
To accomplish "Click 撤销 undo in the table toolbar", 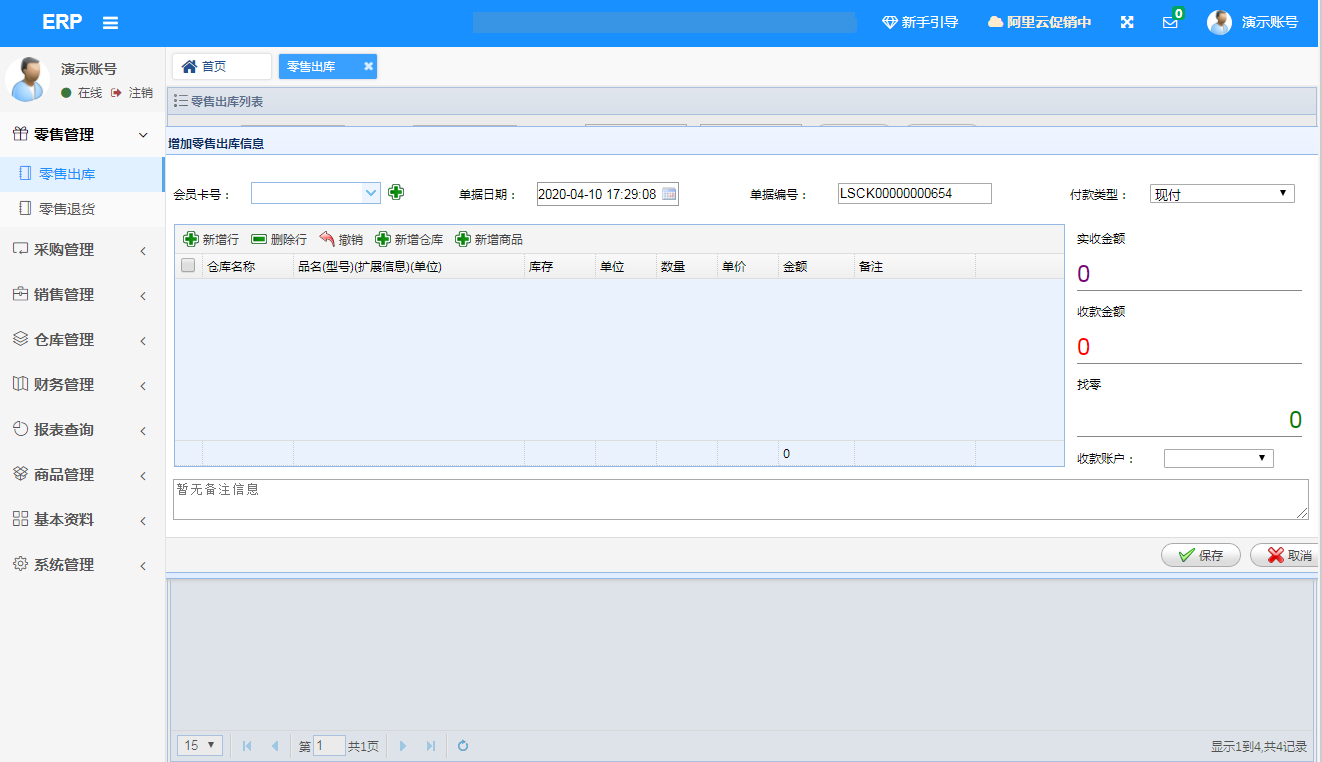I will click(341, 240).
